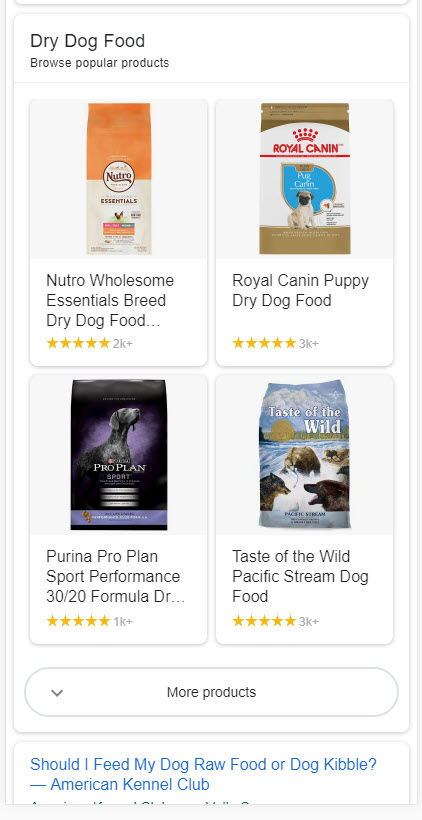Open the Nutro Wholesome Essentials Breed title
The image size is (422, 820).
[110, 301]
